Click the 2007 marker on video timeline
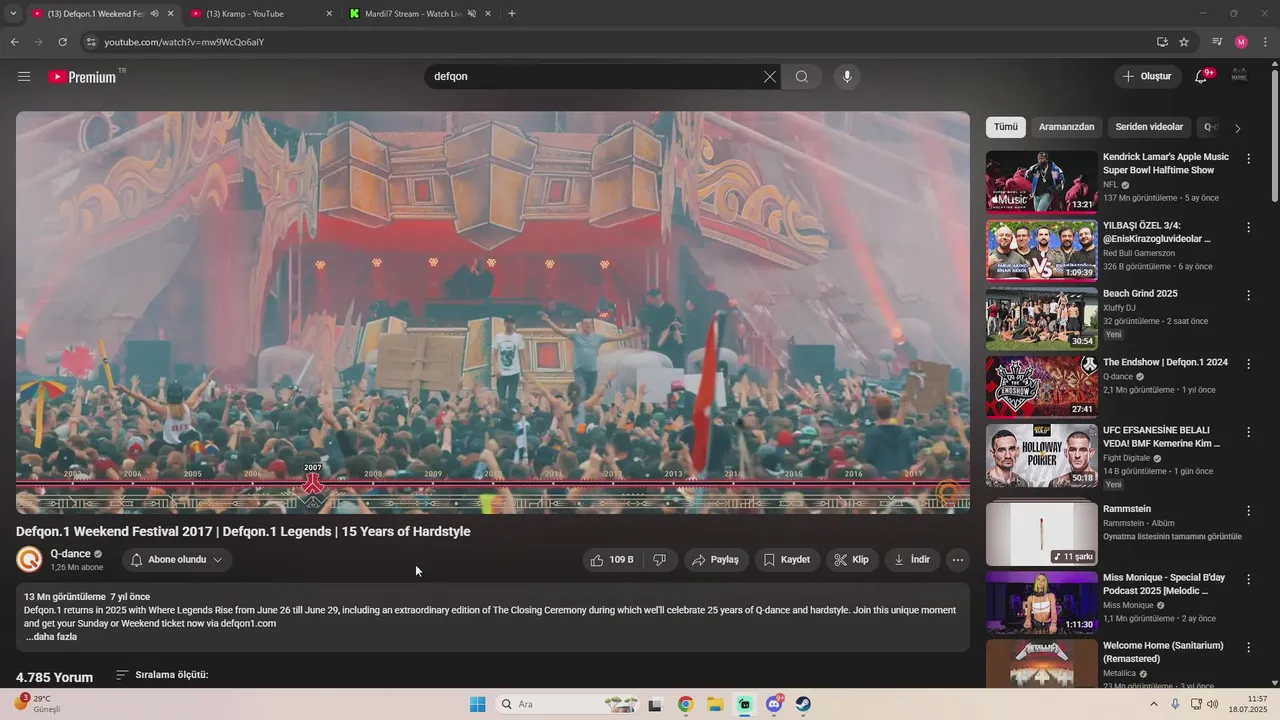Screen dimensions: 1280x720 pyautogui.click(x=313, y=480)
